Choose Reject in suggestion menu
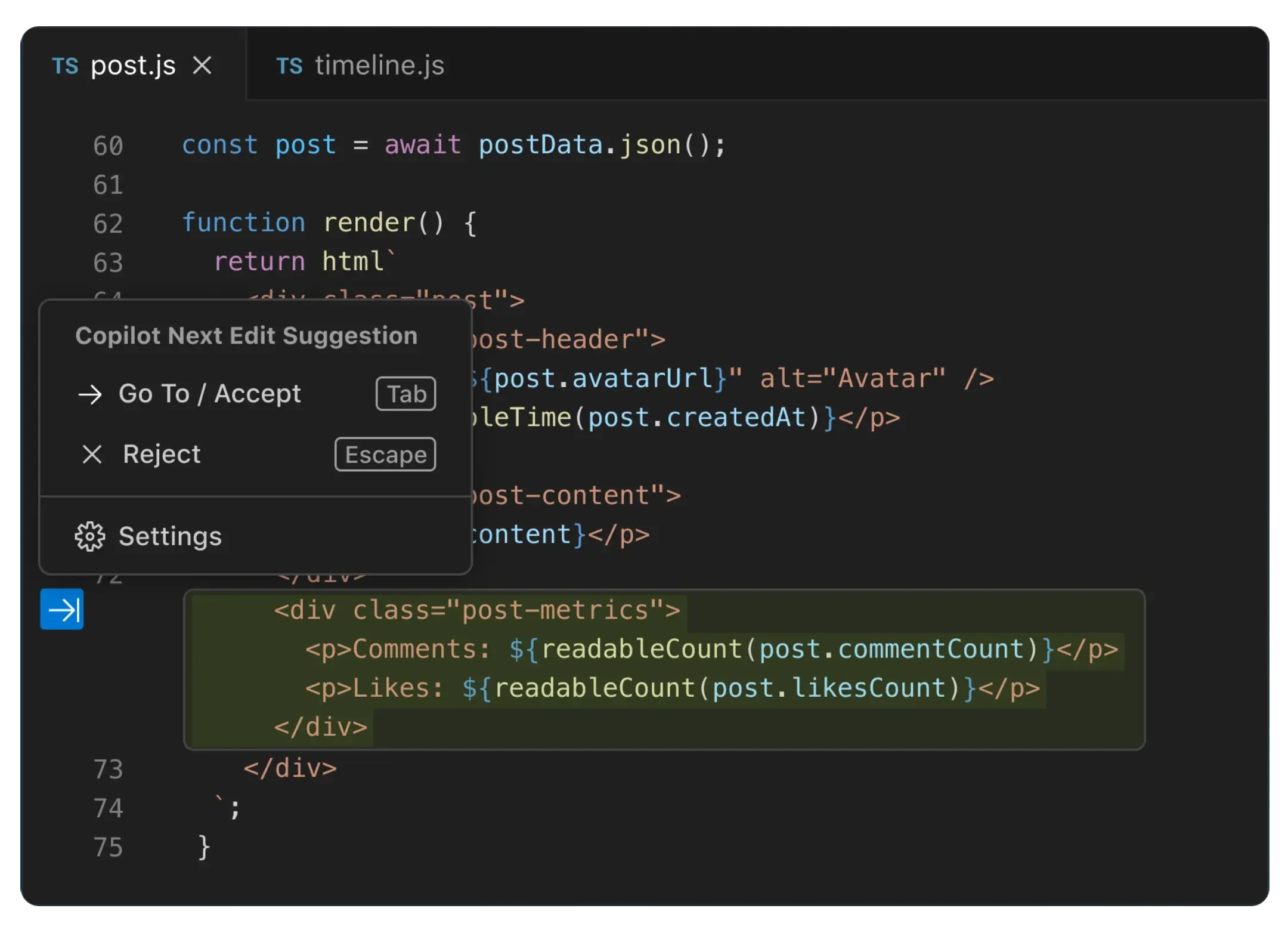 point(162,455)
